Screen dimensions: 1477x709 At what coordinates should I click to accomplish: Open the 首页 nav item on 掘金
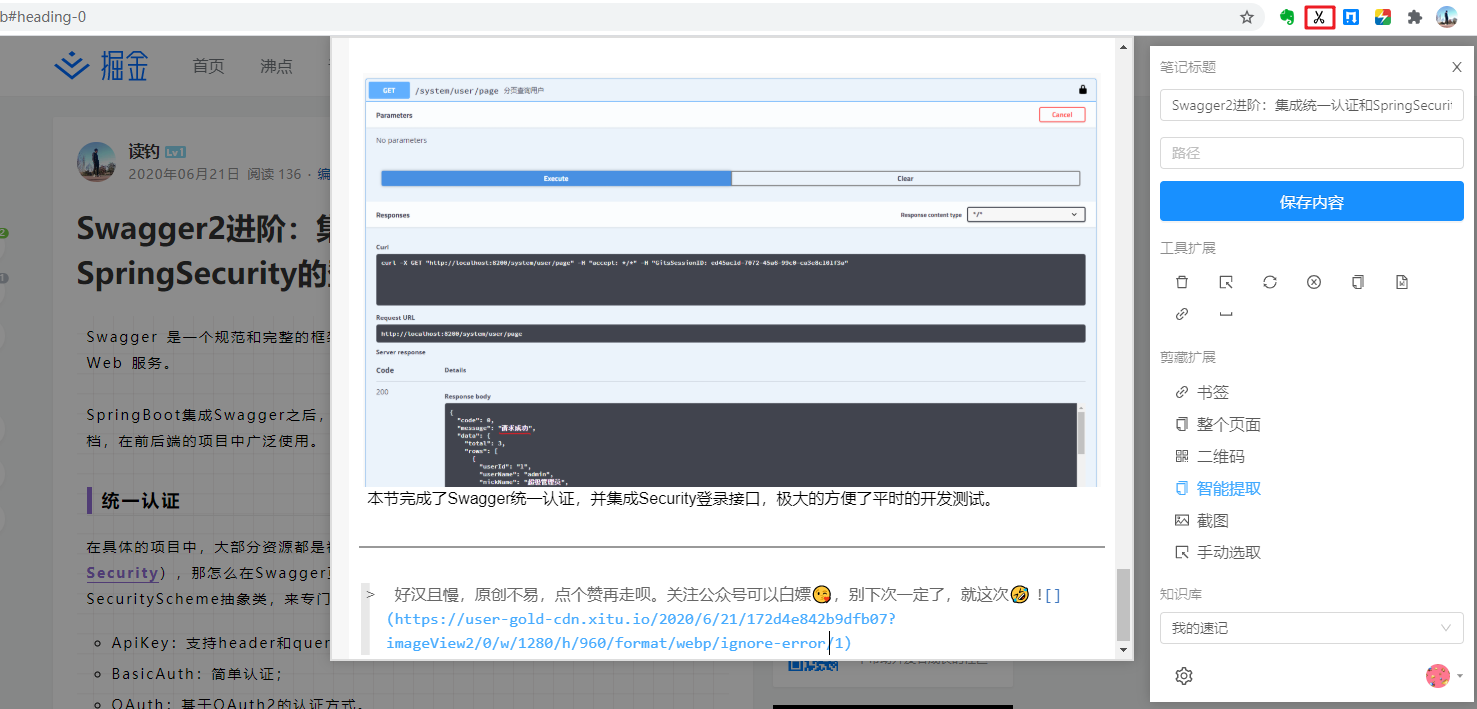click(x=208, y=66)
